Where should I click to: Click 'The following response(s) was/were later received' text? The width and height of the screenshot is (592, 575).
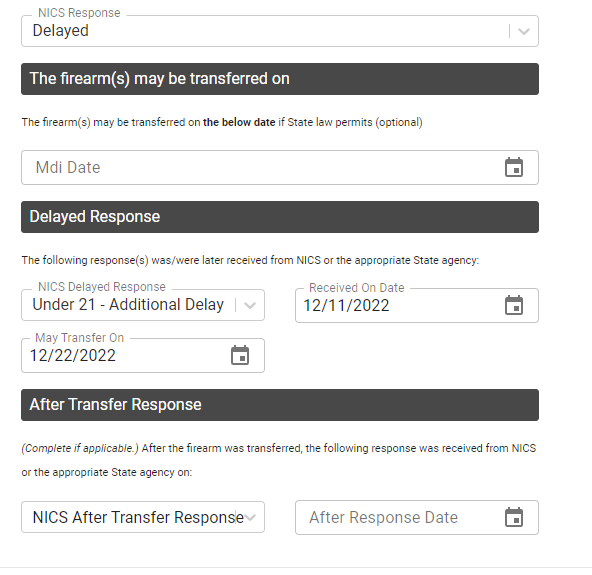[157, 260]
